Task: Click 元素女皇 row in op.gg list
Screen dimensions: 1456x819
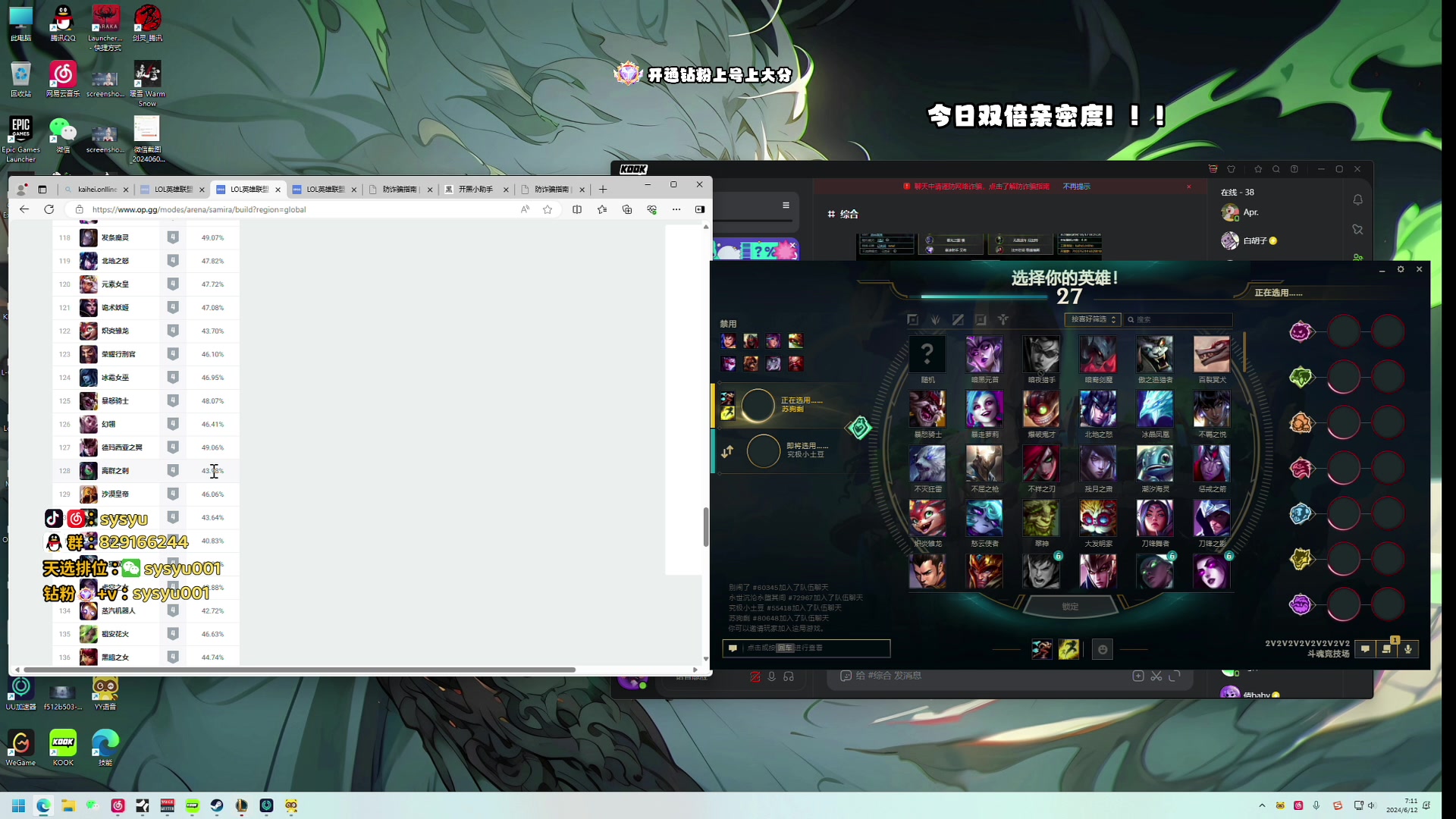Action: pos(146,284)
